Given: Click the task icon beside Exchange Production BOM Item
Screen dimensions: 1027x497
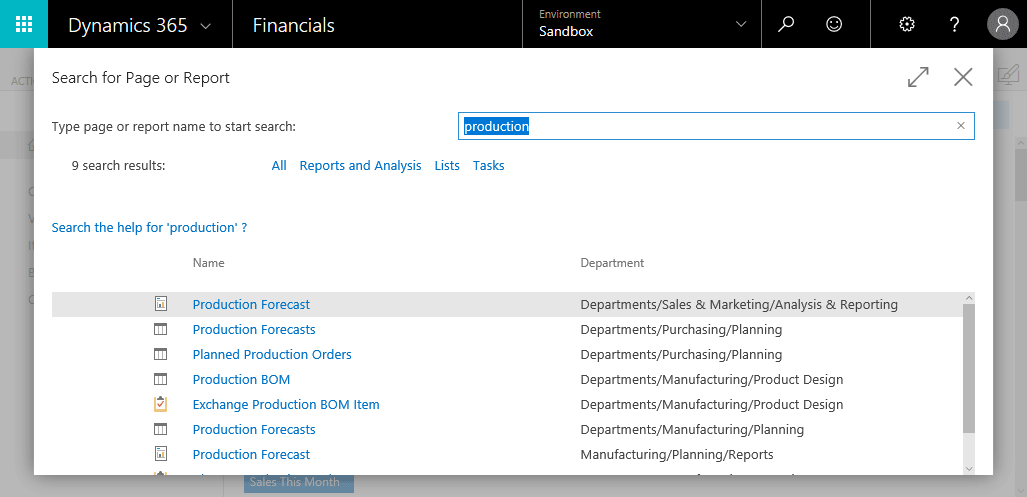Looking at the screenshot, I should pyautogui.click(x=160, y=405).
